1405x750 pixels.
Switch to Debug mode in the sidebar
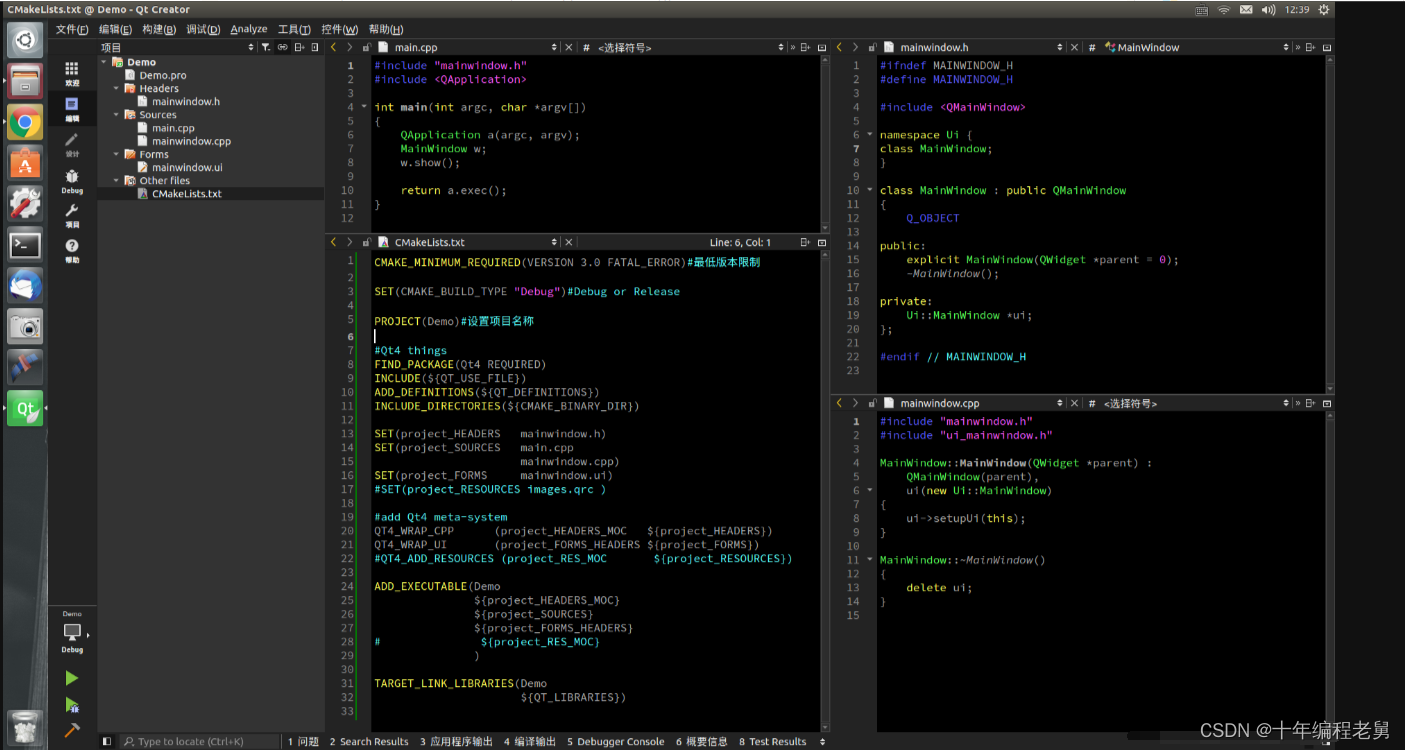click(72, 180)
